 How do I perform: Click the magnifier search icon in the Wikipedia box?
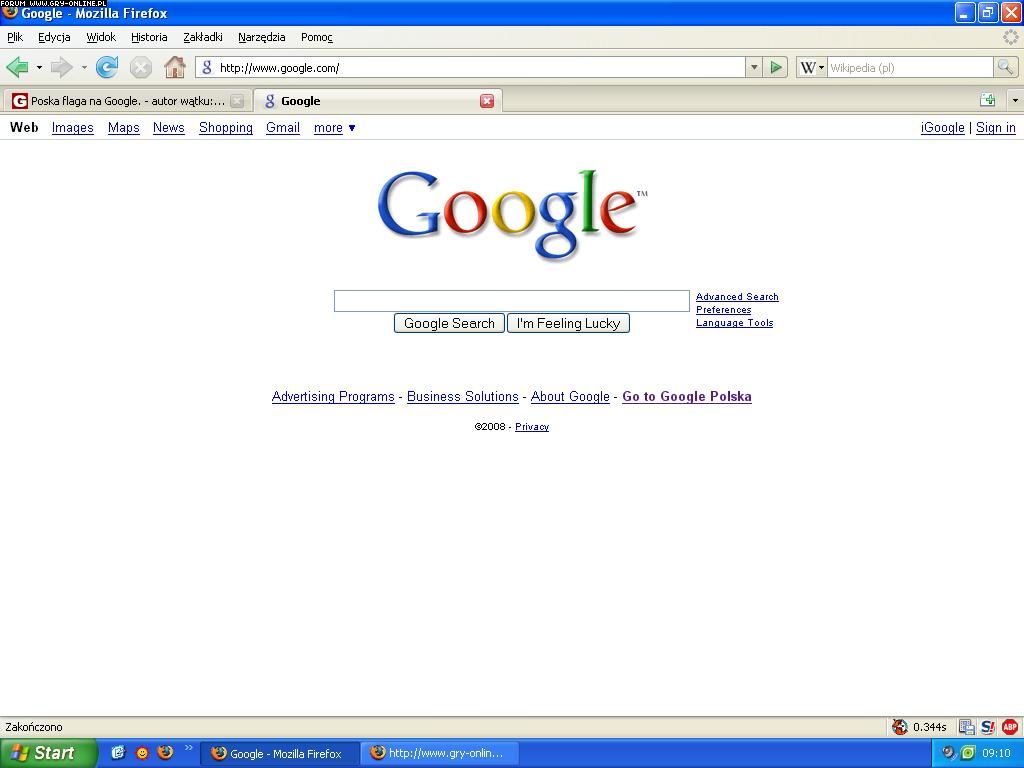point(1005,67)
